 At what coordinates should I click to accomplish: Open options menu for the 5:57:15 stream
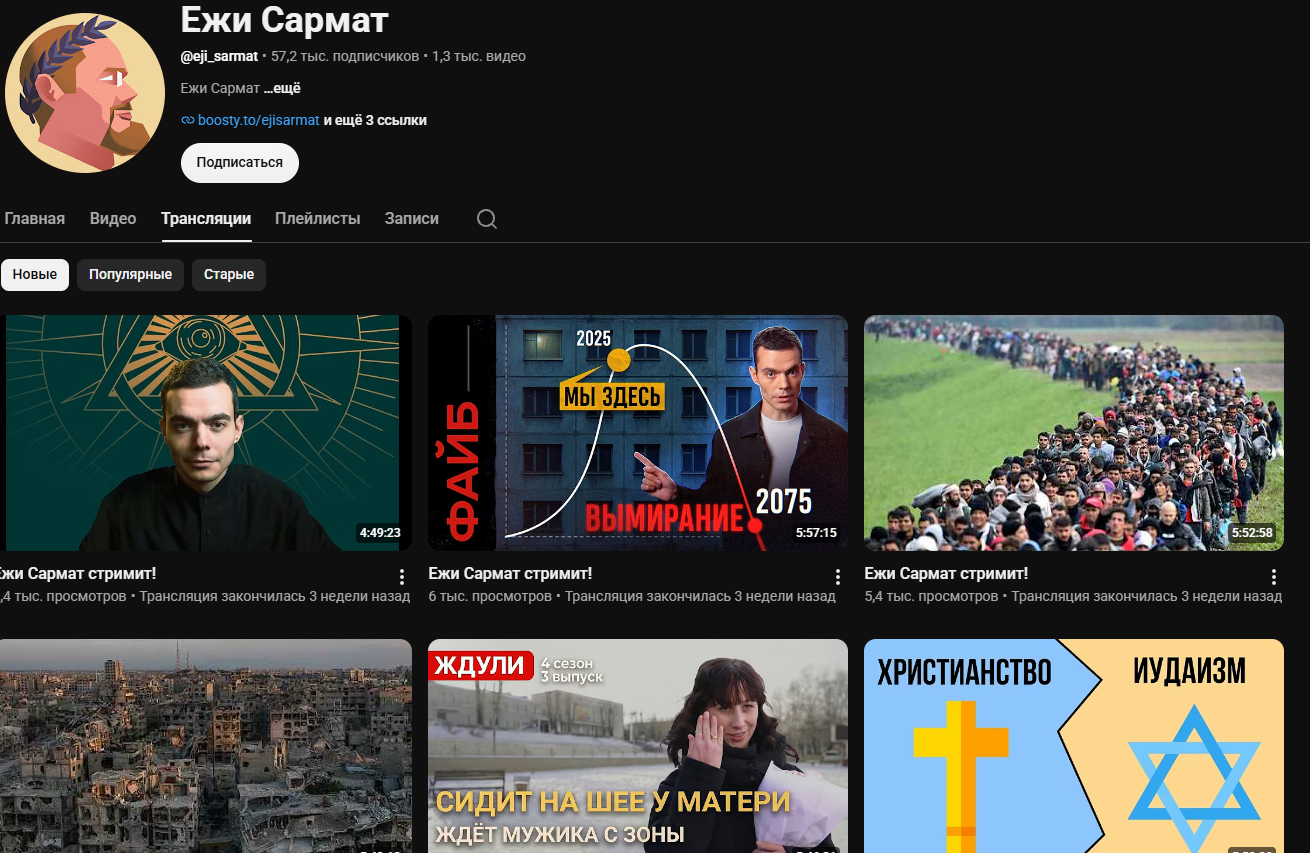(838, 577)
